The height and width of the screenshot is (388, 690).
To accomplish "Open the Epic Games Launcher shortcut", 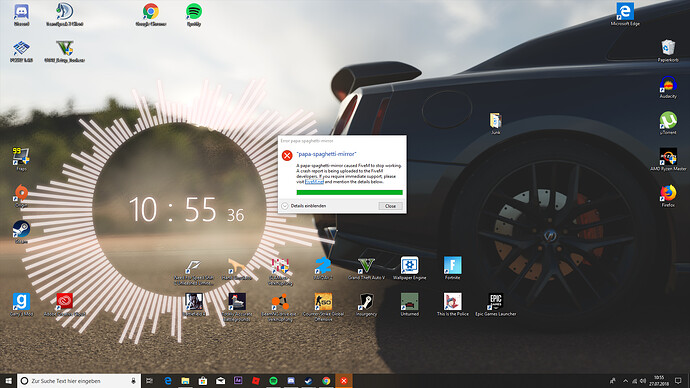I will pyautogui.click(x=495, y=304).
